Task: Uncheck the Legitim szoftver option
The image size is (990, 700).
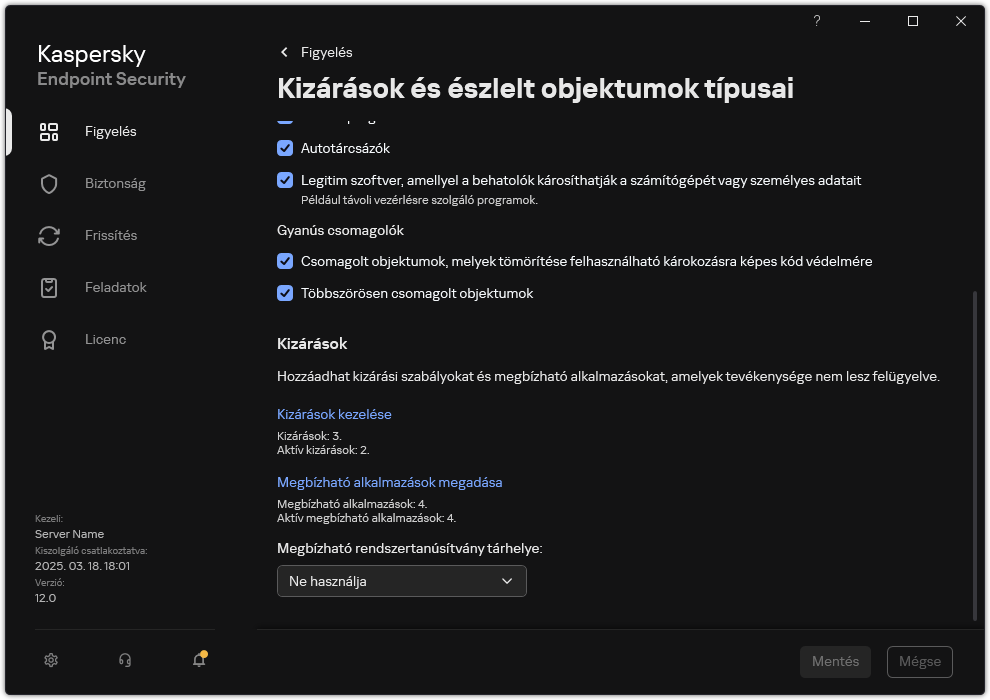Action: pyautogui.click(x=285, y=181)
